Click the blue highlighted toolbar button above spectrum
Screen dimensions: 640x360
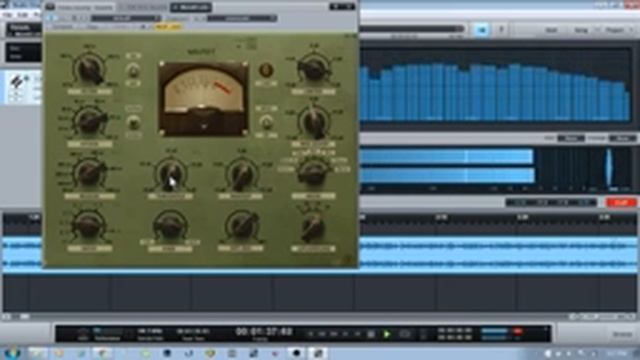click(x=482, y=30)
